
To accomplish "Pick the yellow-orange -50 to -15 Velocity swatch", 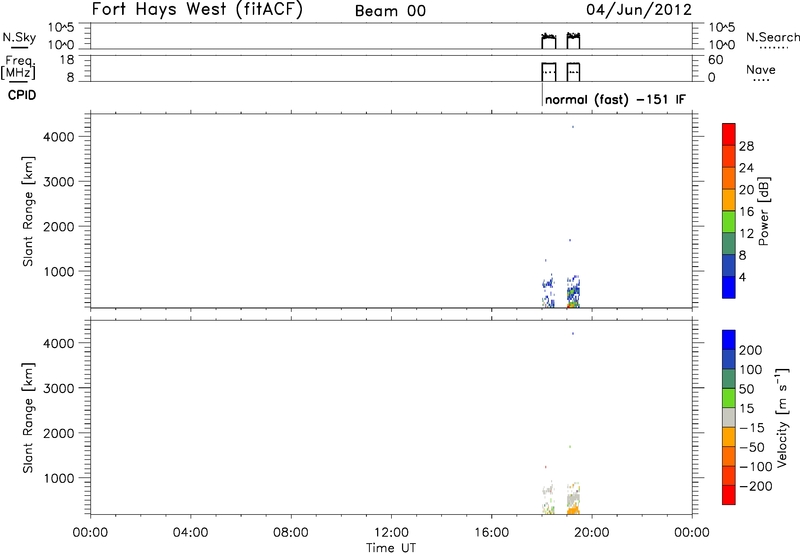I will click(729, 437).
